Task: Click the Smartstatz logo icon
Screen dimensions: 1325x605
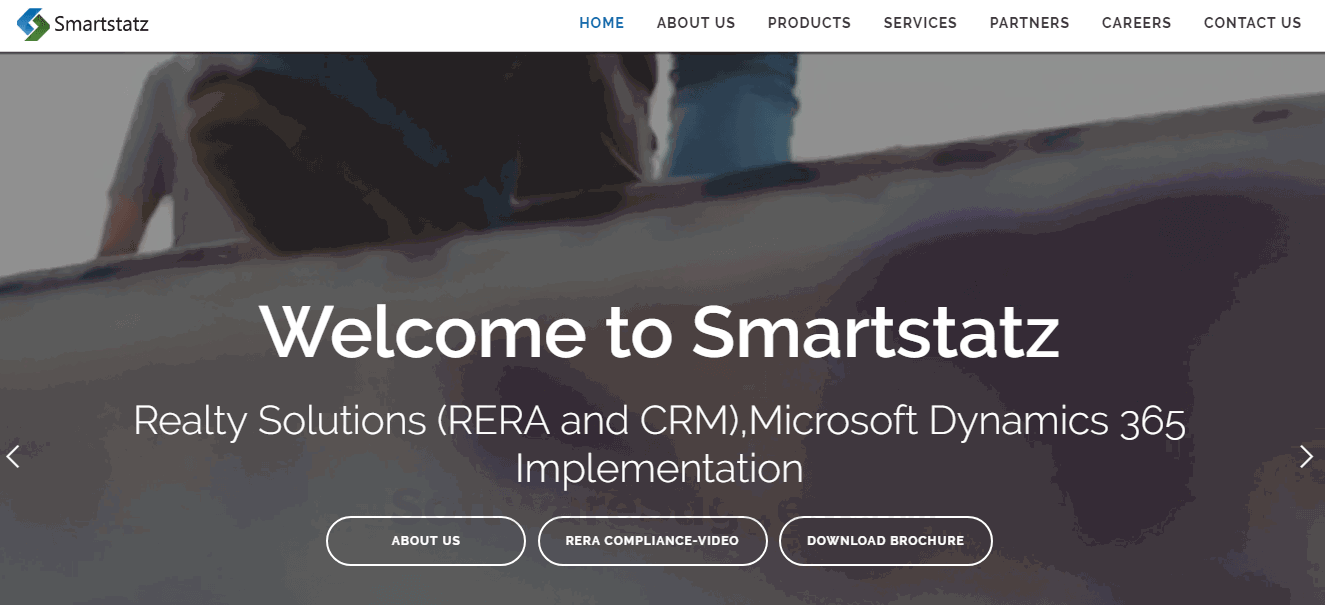Action: click(x=33, y=24)
